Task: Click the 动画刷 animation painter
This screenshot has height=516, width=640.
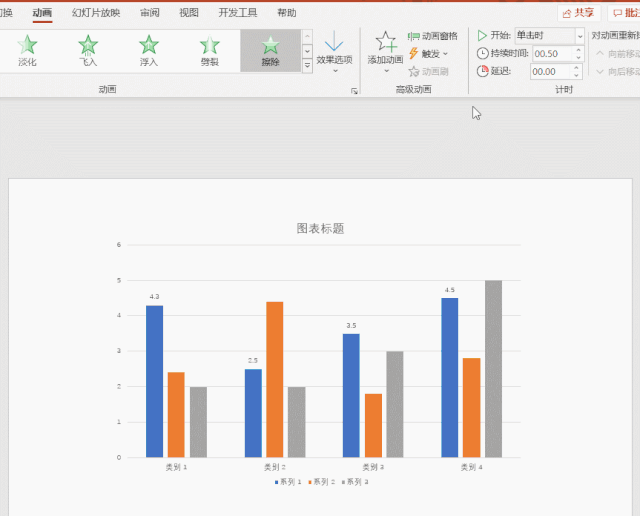Action: tap(428, 71)
